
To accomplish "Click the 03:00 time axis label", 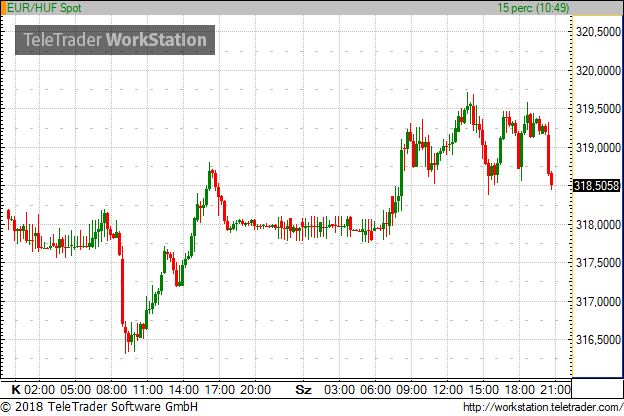I will [x=339, y=389].
